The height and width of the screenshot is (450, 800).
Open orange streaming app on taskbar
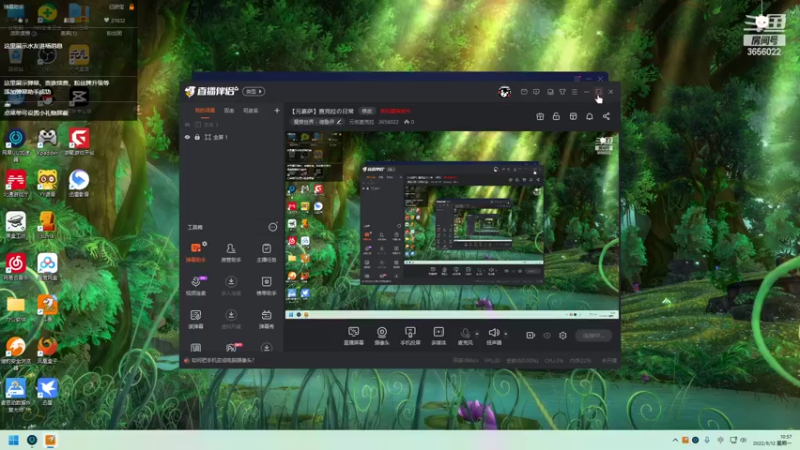coord(50,440)
